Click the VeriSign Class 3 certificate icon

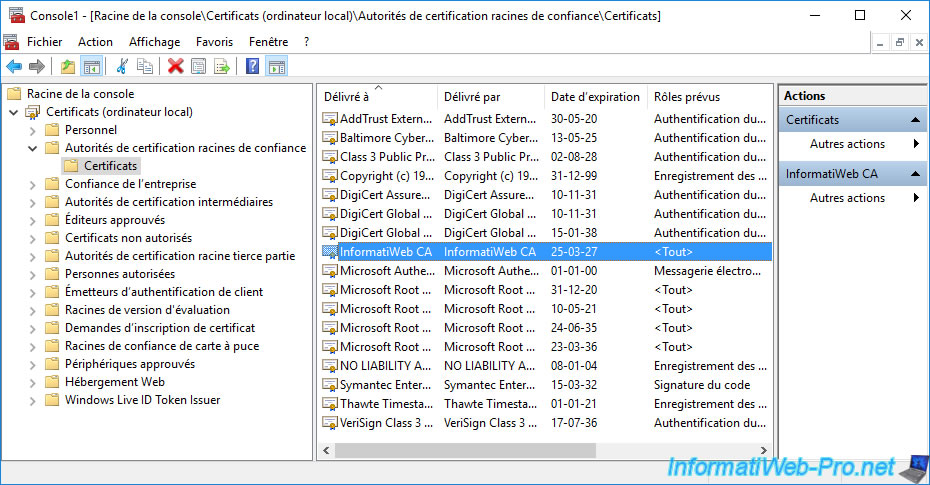[330, 423]
